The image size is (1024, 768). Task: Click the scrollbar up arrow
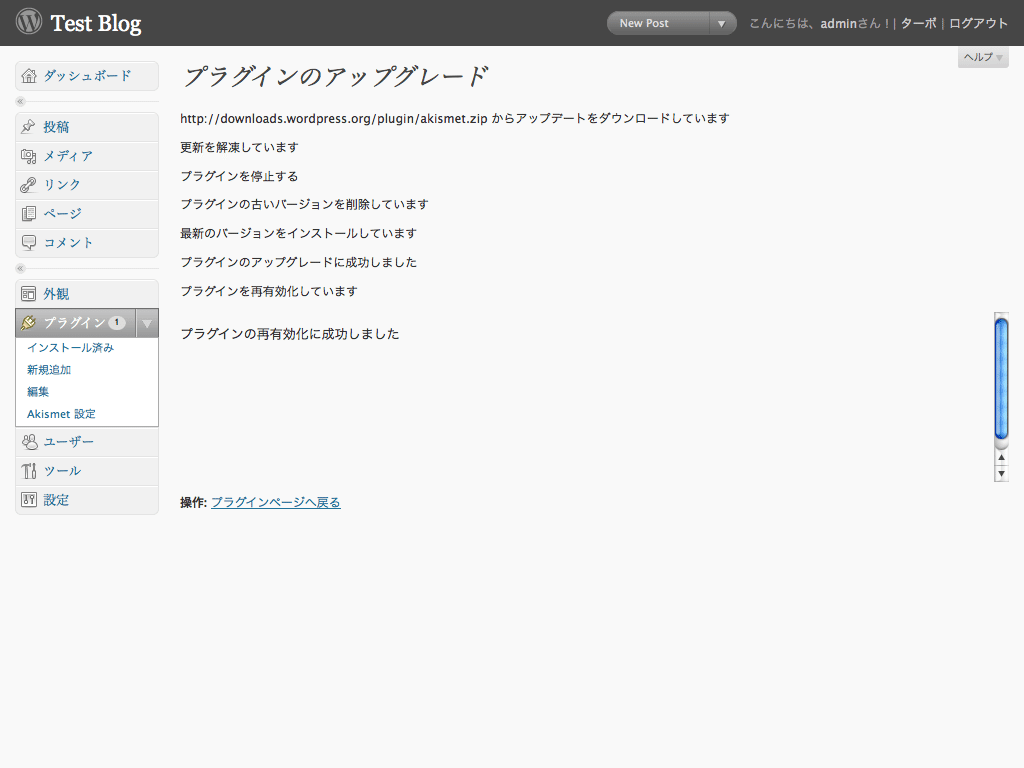click(x=1001, y=458)
